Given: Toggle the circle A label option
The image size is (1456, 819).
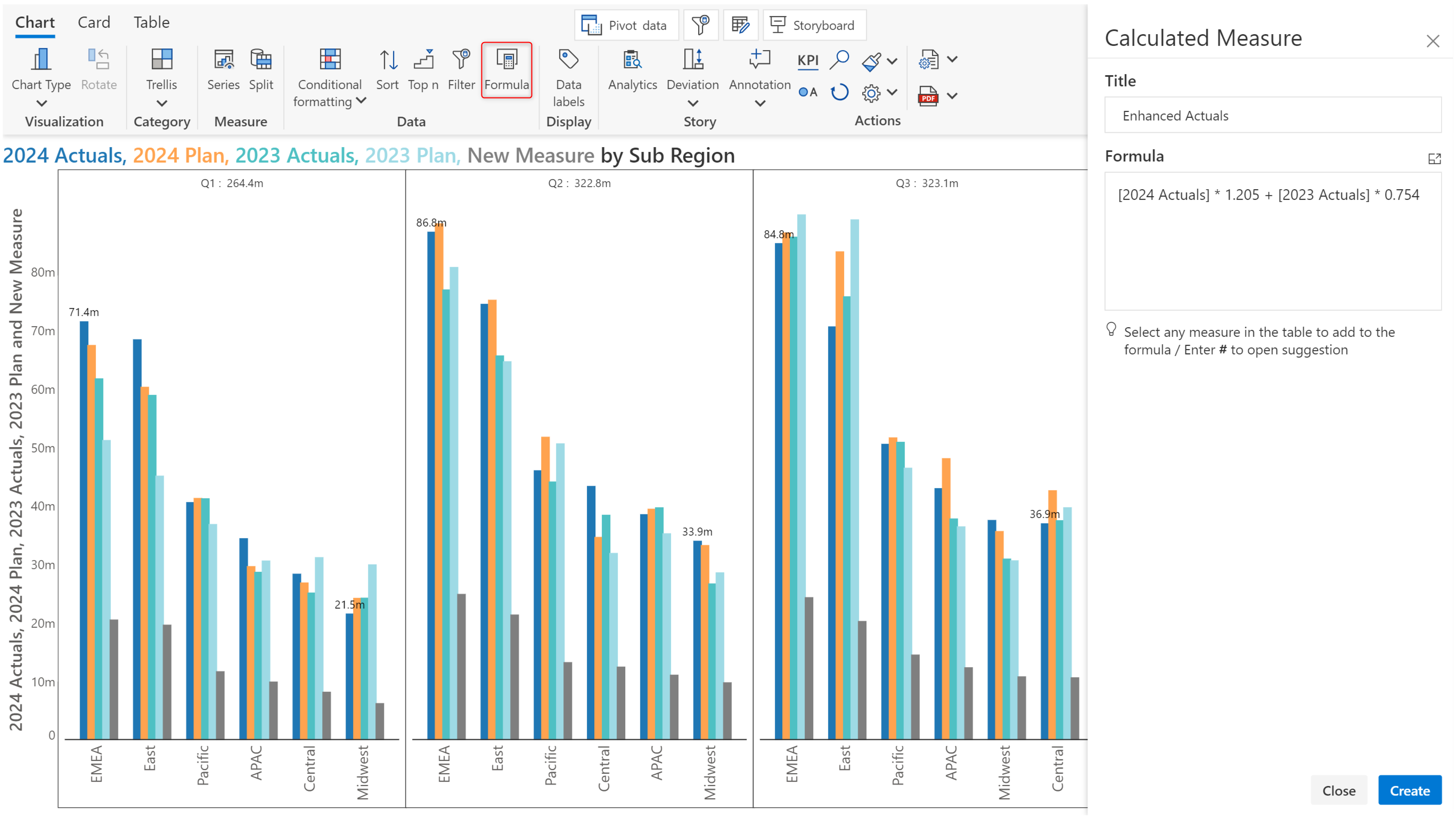Looking at the screenshot, I should point(808,92).
